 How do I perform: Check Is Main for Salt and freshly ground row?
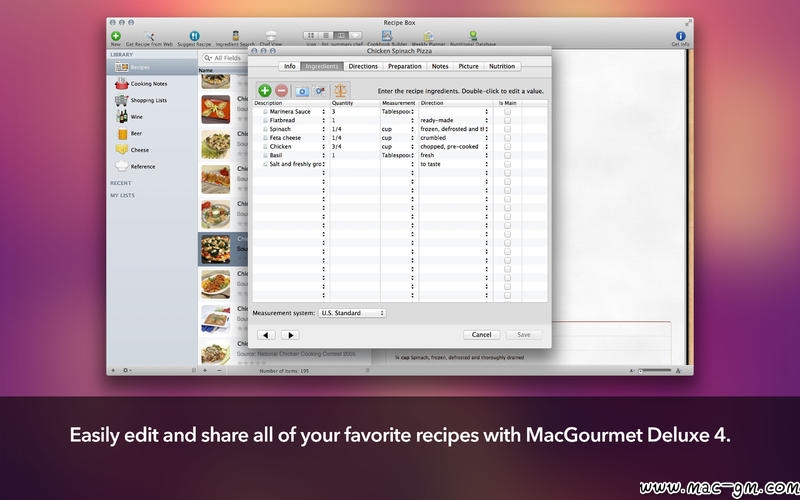click(x=507, y=164)
